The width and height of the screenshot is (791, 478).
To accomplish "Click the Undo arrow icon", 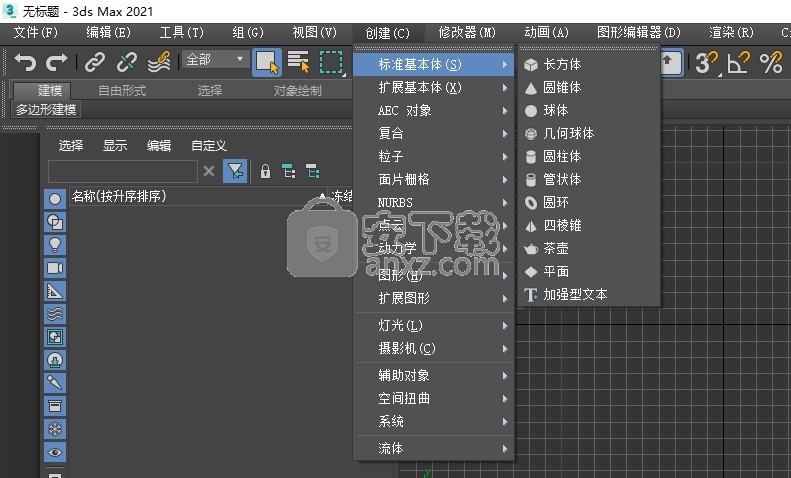I will (25, 63).
